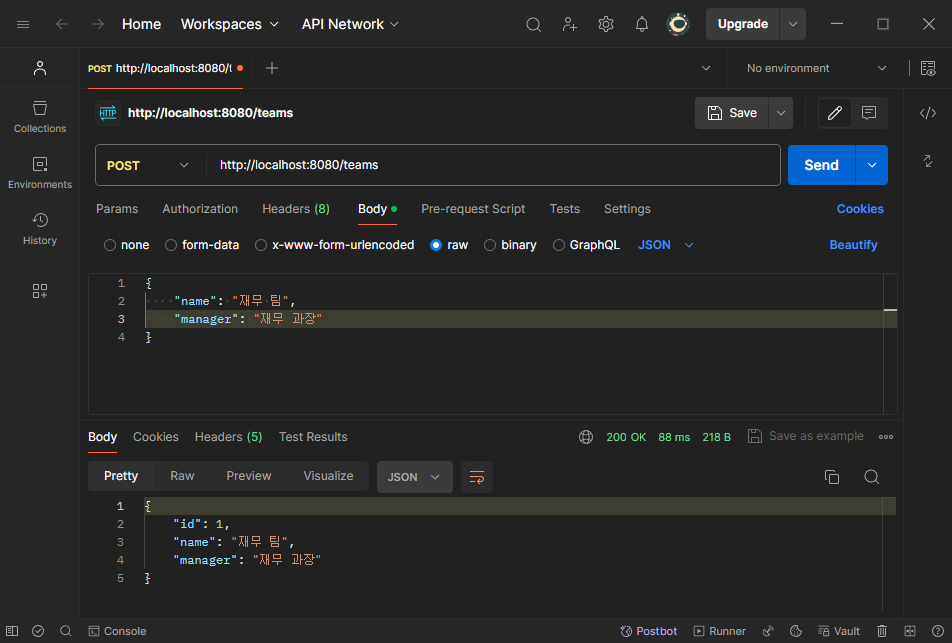
Task: Open the Pre-request Script tab
Action: tap(473, 209)
